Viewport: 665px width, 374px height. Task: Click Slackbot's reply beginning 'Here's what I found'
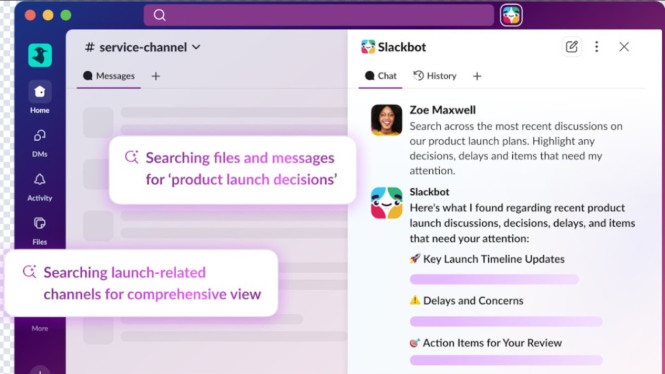pos(522,223)
